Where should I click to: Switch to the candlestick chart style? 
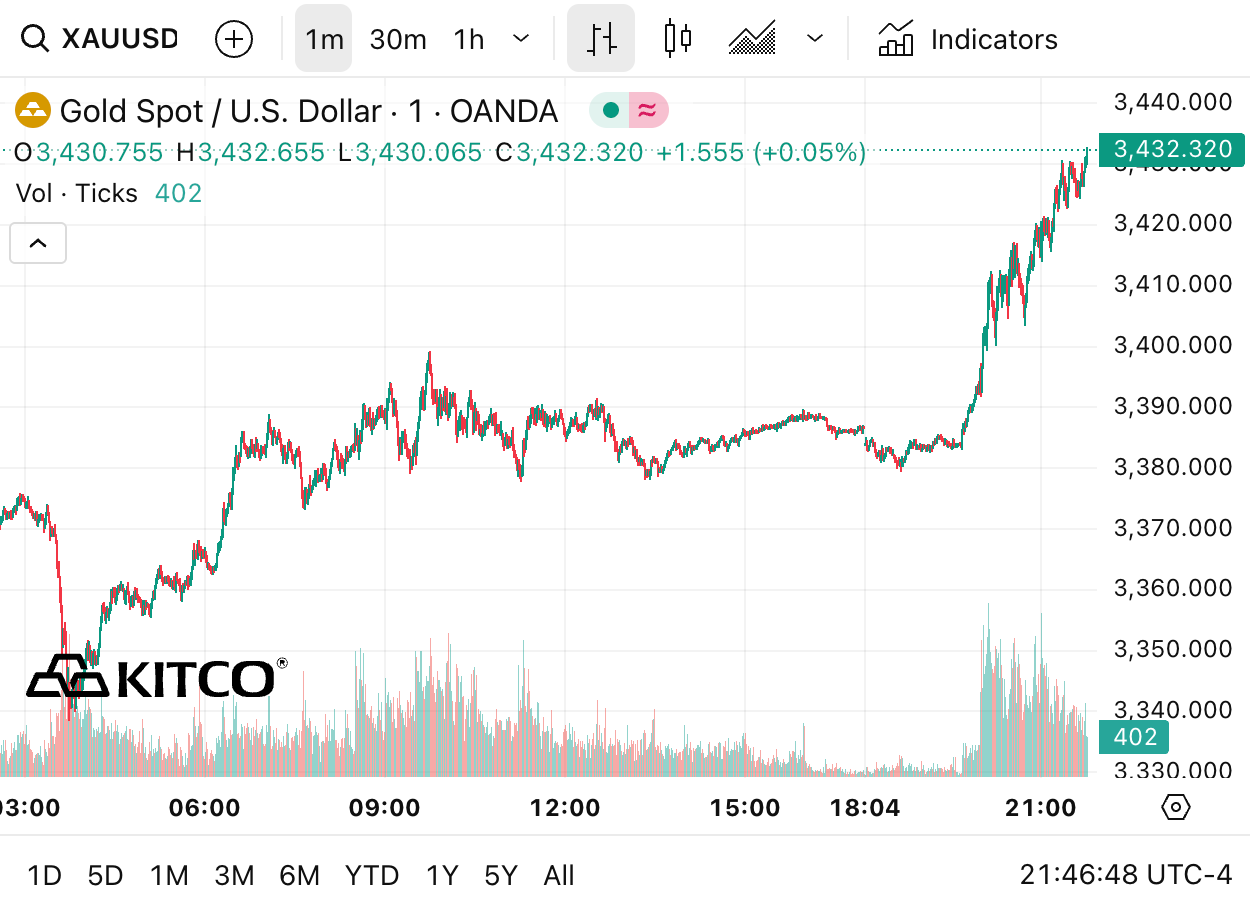[677, 39]
